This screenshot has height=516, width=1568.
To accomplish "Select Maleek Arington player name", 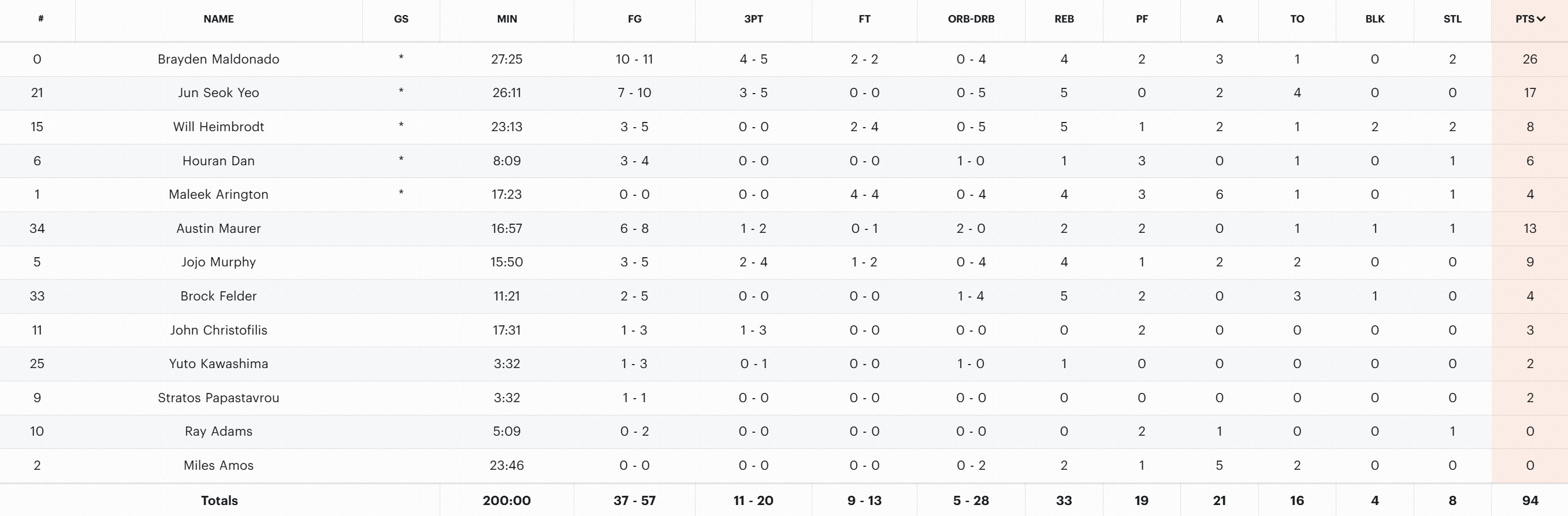I will (218, 194).
